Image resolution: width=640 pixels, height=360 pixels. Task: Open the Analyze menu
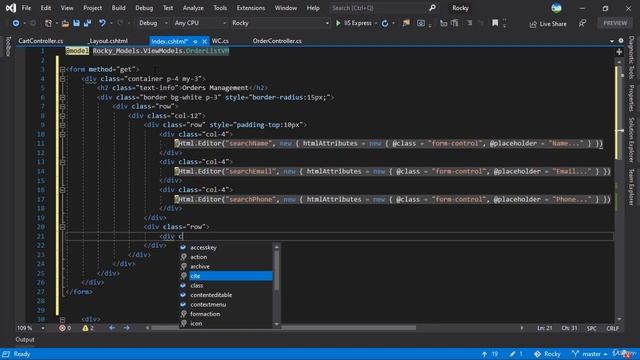(193, 8)
